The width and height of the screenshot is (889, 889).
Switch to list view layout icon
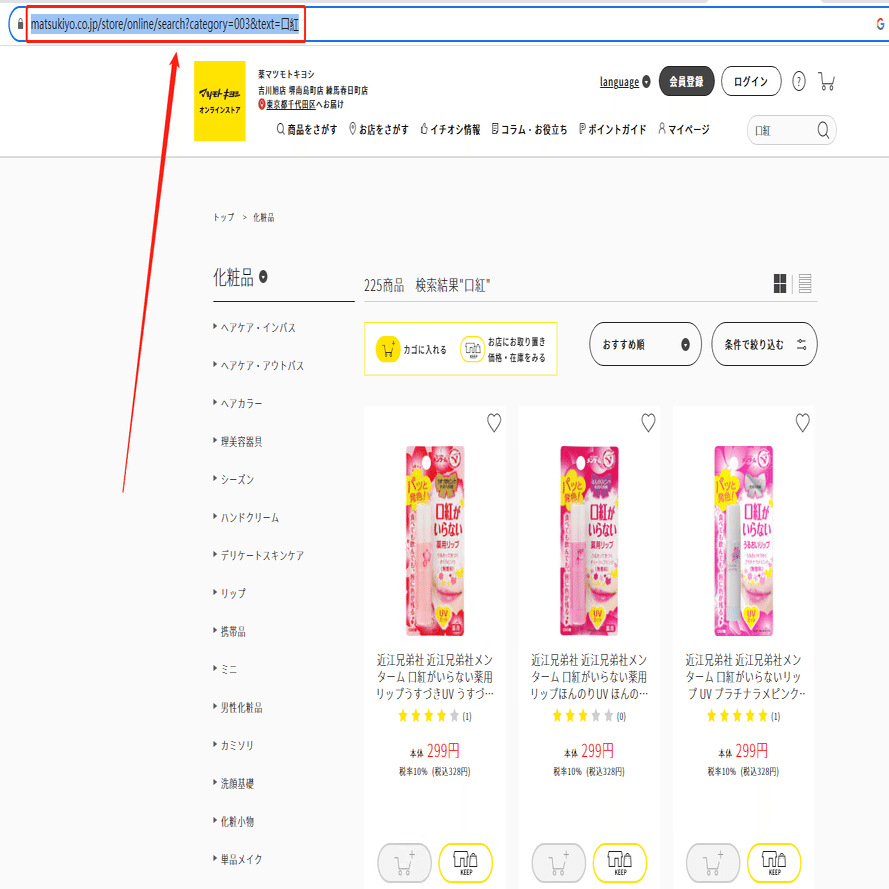tap(805, 283)
